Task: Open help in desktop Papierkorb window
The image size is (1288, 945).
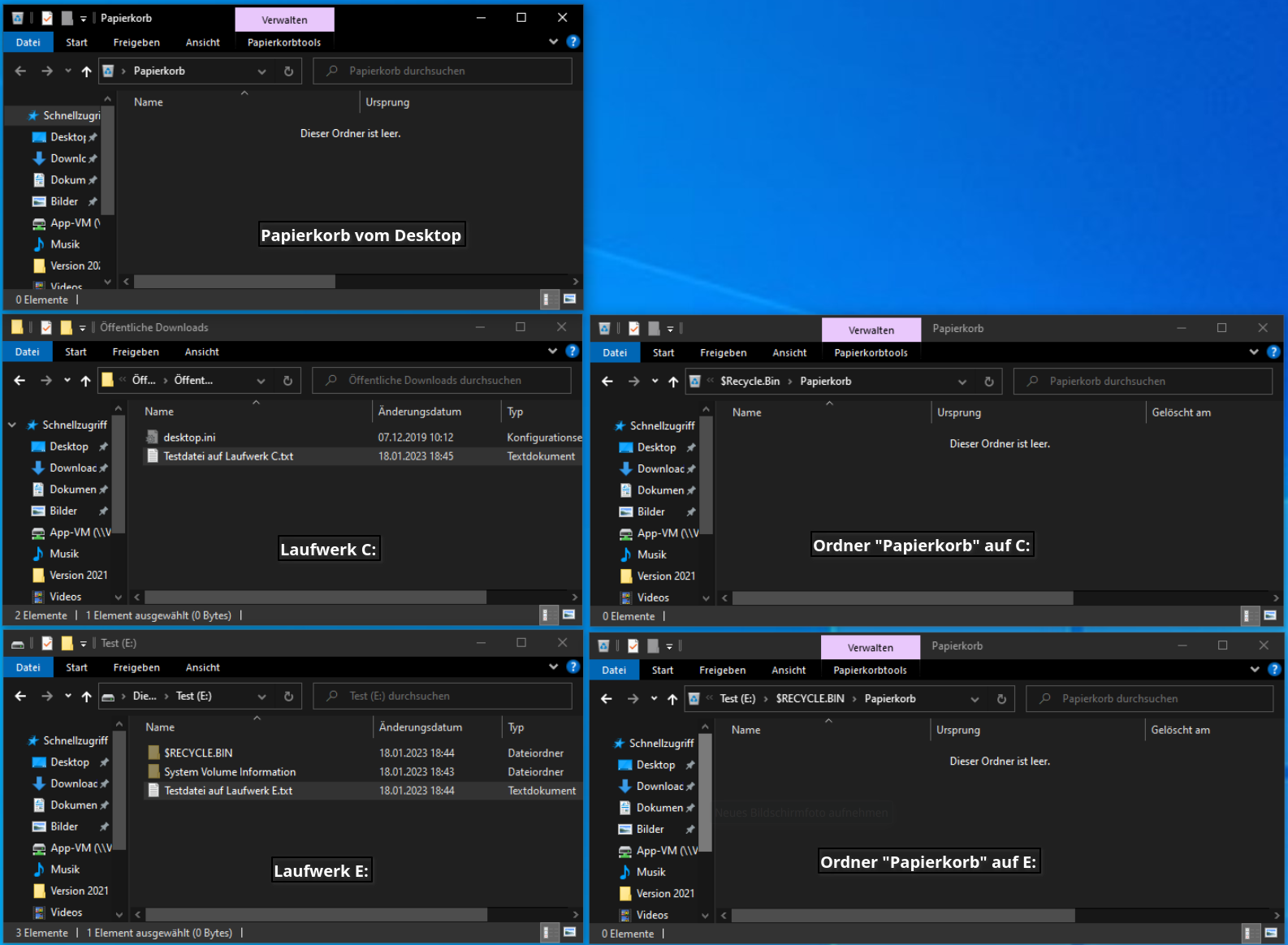Action: coord(573,41)
